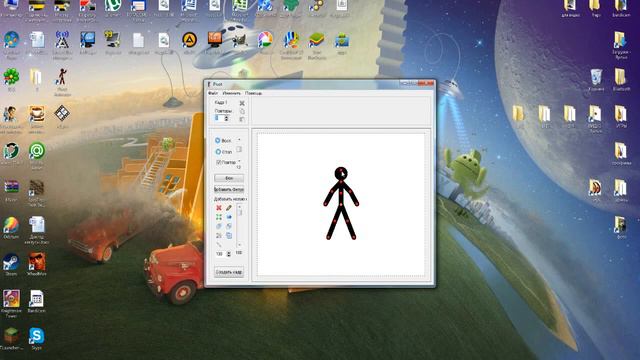Open the Файл menu in Pivot
Viewport: 640px width, 360px height.
pyautogui.click(x=213, y=93)
